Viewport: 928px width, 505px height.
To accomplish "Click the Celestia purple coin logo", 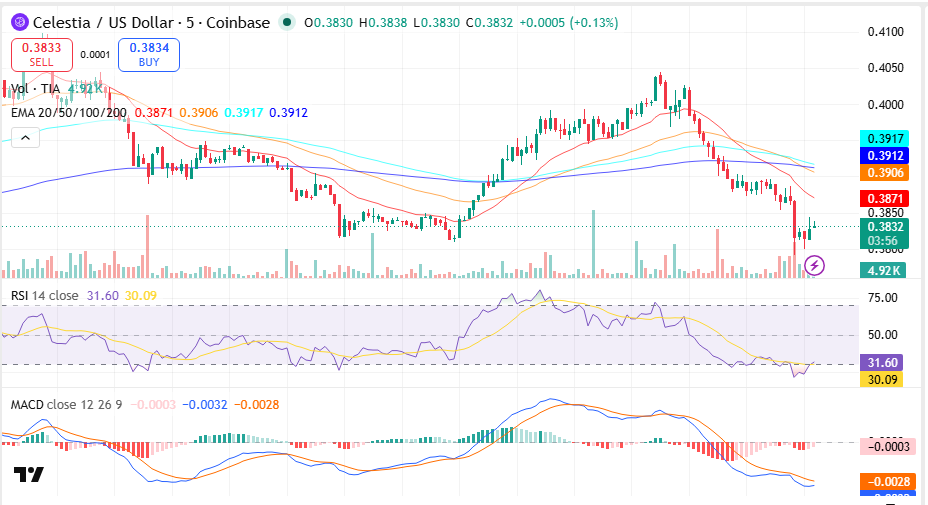I will pos(20,22).
